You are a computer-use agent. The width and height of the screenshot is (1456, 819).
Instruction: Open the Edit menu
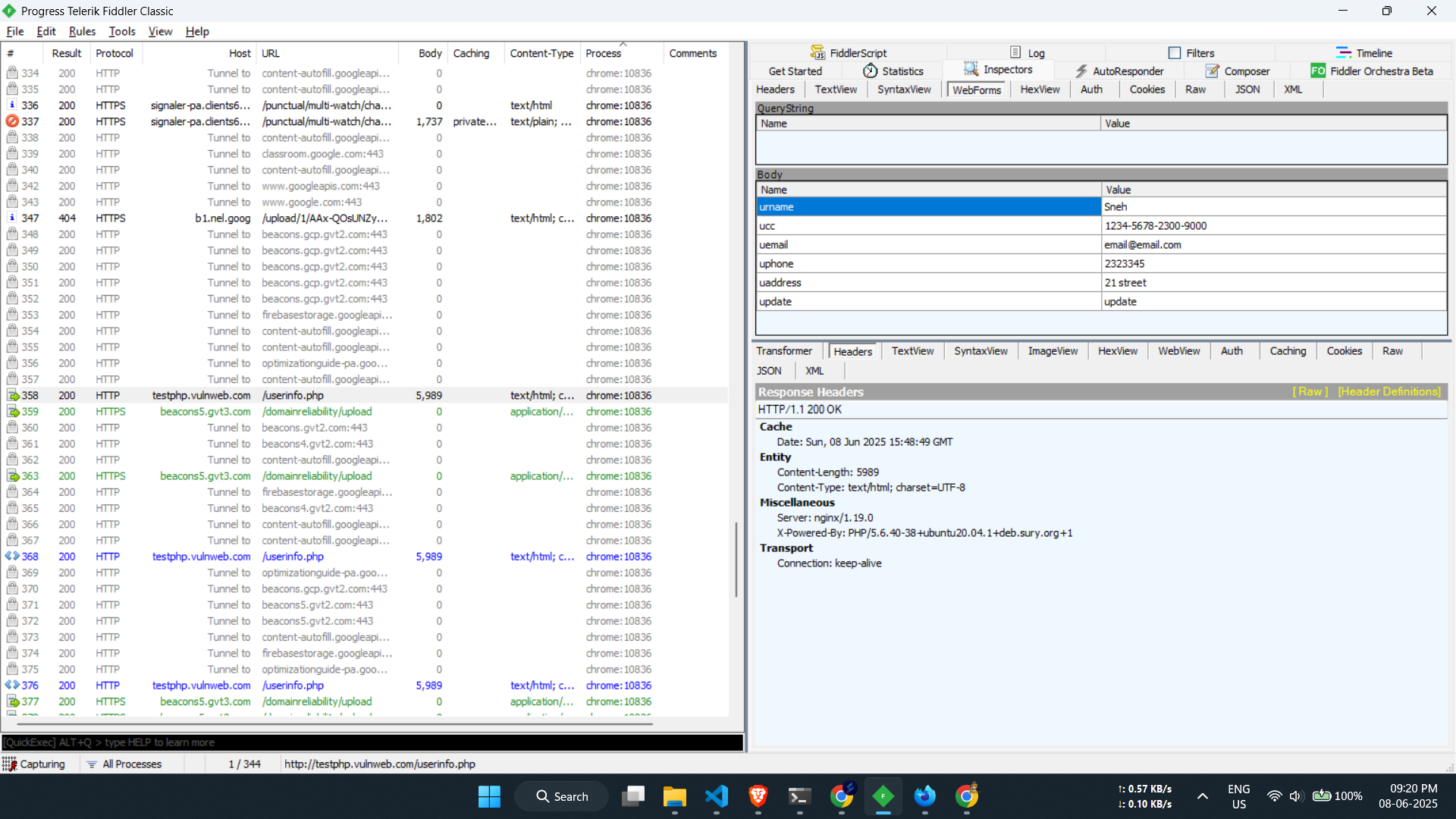[46, 31]
